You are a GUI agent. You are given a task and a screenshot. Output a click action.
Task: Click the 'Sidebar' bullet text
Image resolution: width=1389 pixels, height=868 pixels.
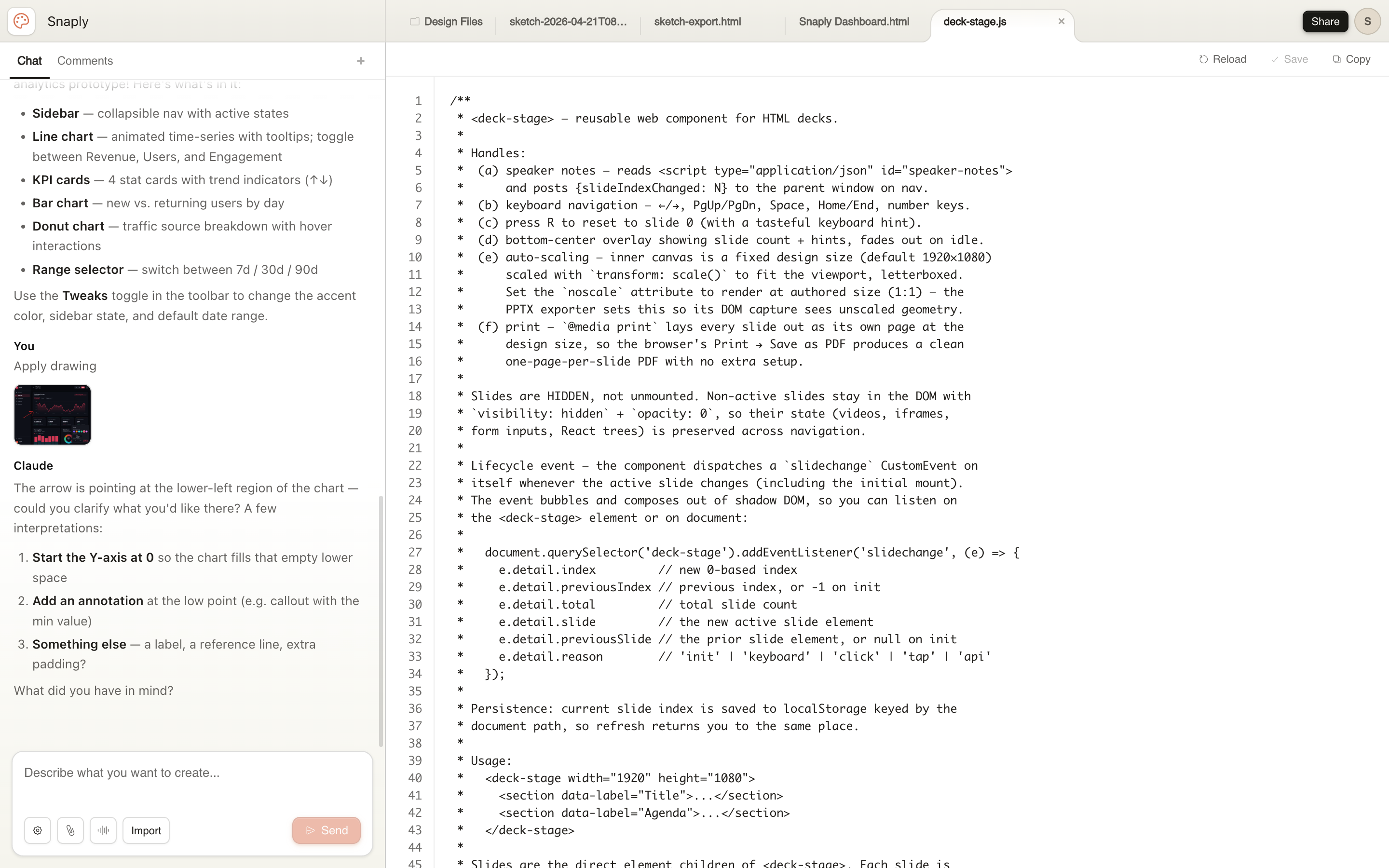(x=55, y=113)
